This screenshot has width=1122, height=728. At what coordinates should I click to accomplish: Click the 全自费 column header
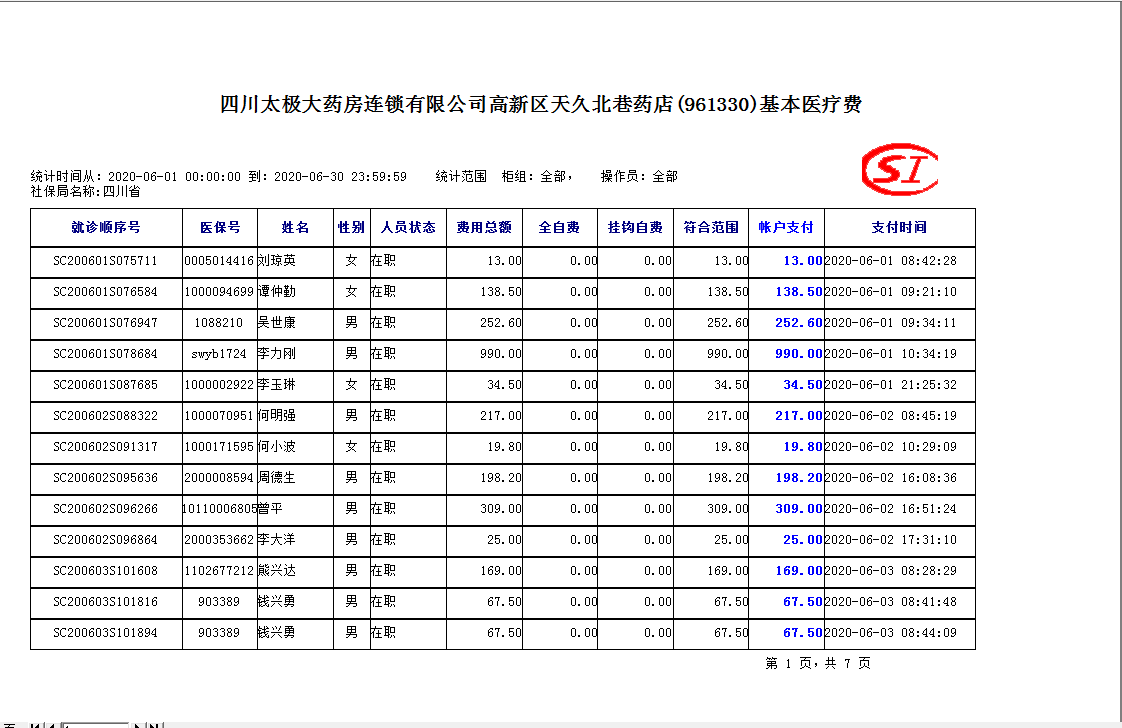tap(559, 227)
